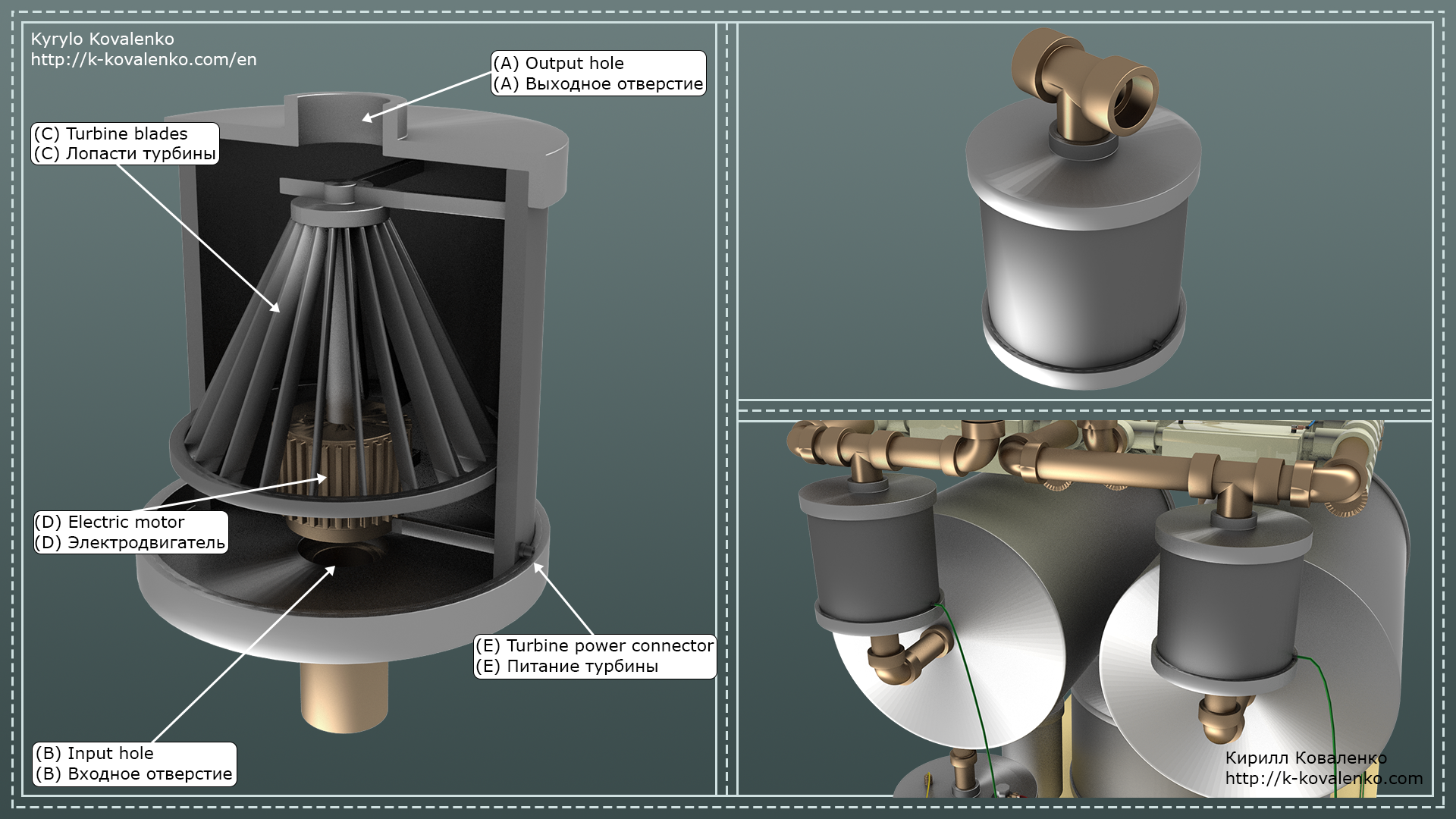Click the Кирилл Коваленко author name
Screen dimensions: 1456x819
(1306, 758)
